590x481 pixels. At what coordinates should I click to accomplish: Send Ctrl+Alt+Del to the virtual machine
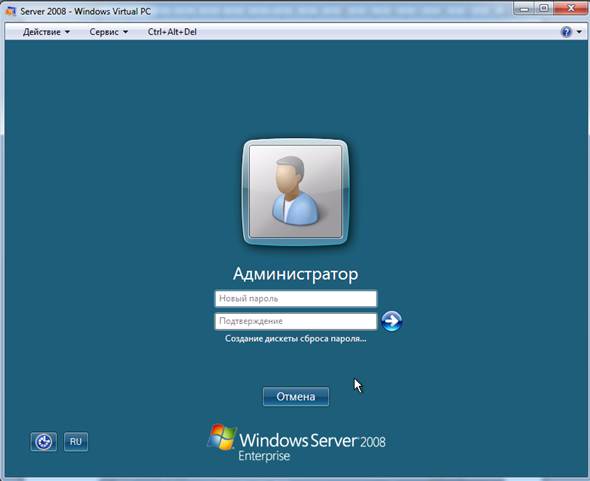tap(172, 32)
